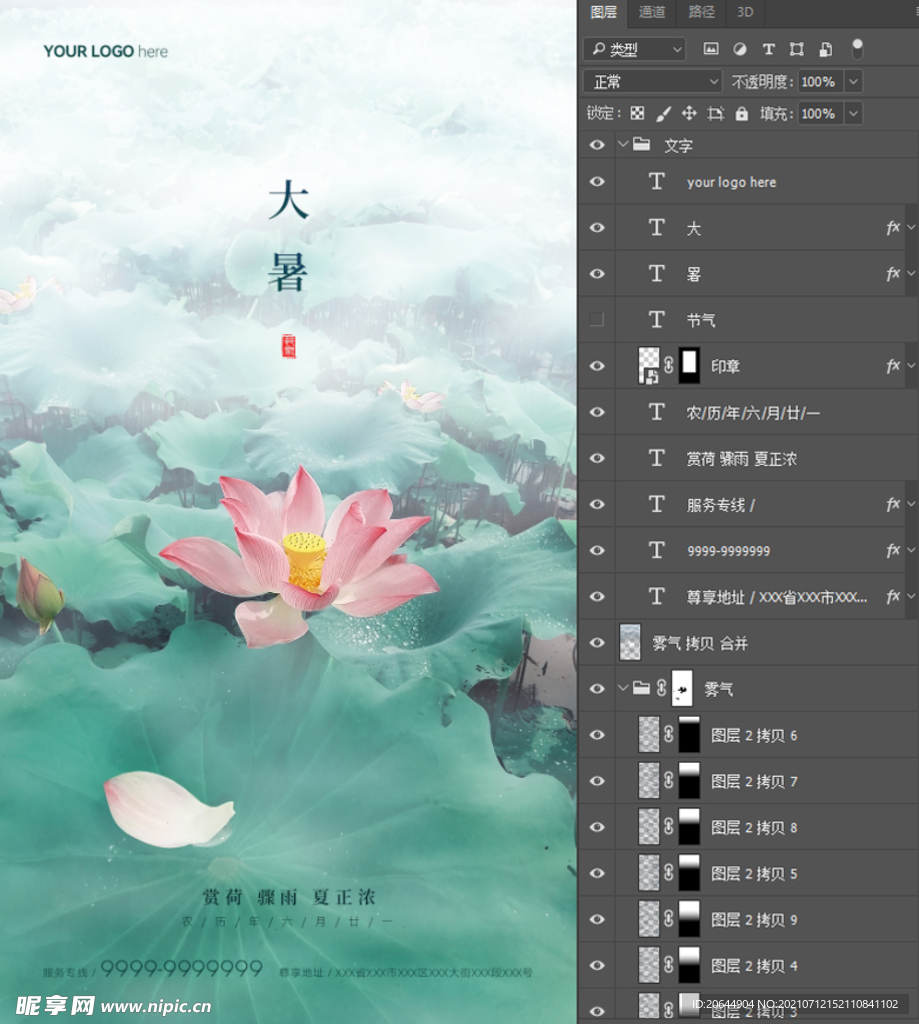
Task: Select the filter by pixel layers icon
Action: pos(709,48)
